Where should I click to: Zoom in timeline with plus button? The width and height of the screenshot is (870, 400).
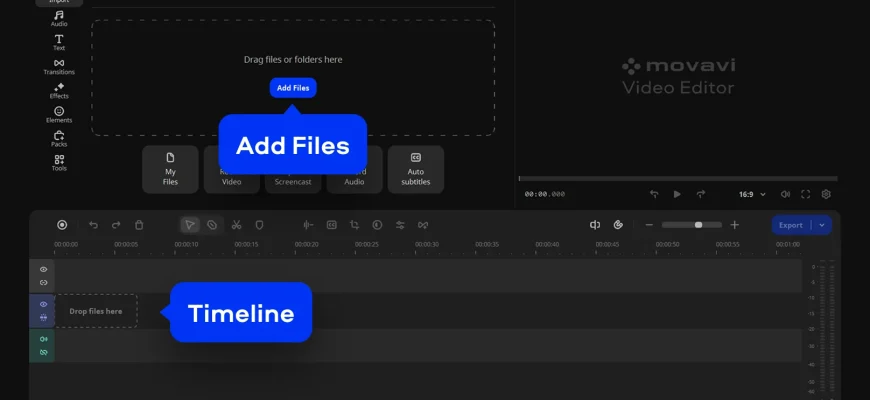(x=735, y=225)
